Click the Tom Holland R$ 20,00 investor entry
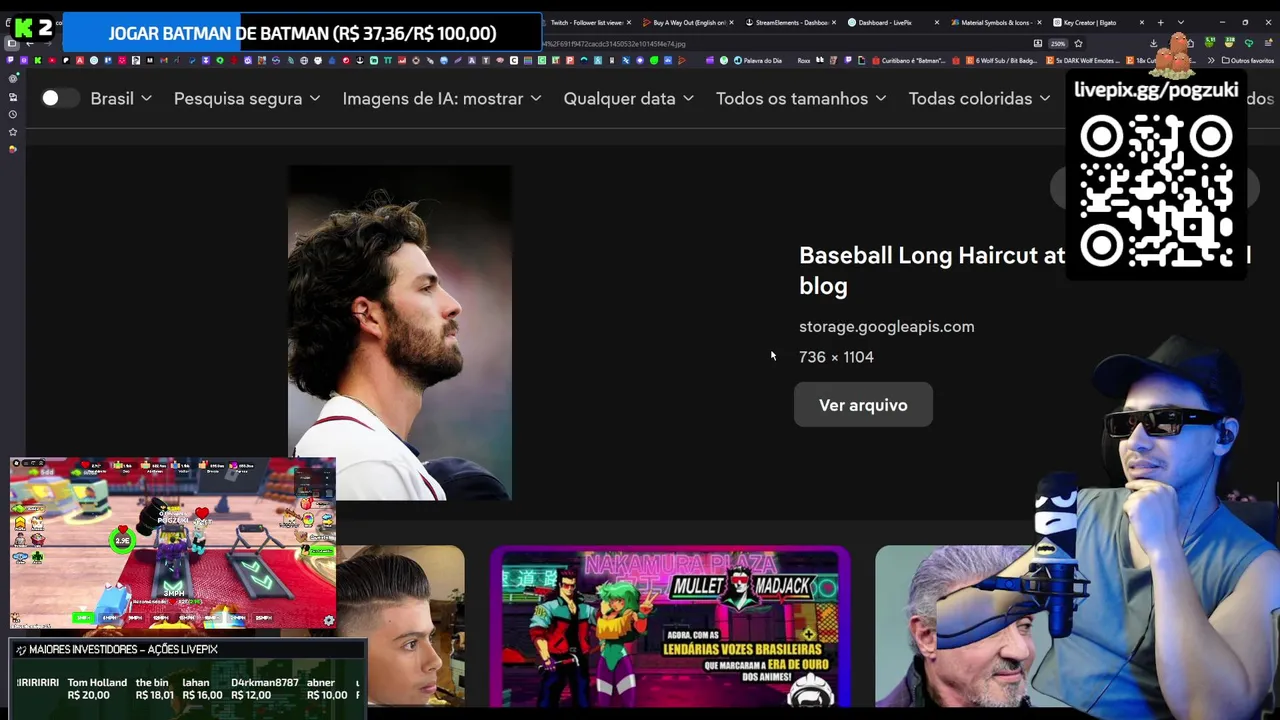The image size is (1280, 720). click(97, 689)
